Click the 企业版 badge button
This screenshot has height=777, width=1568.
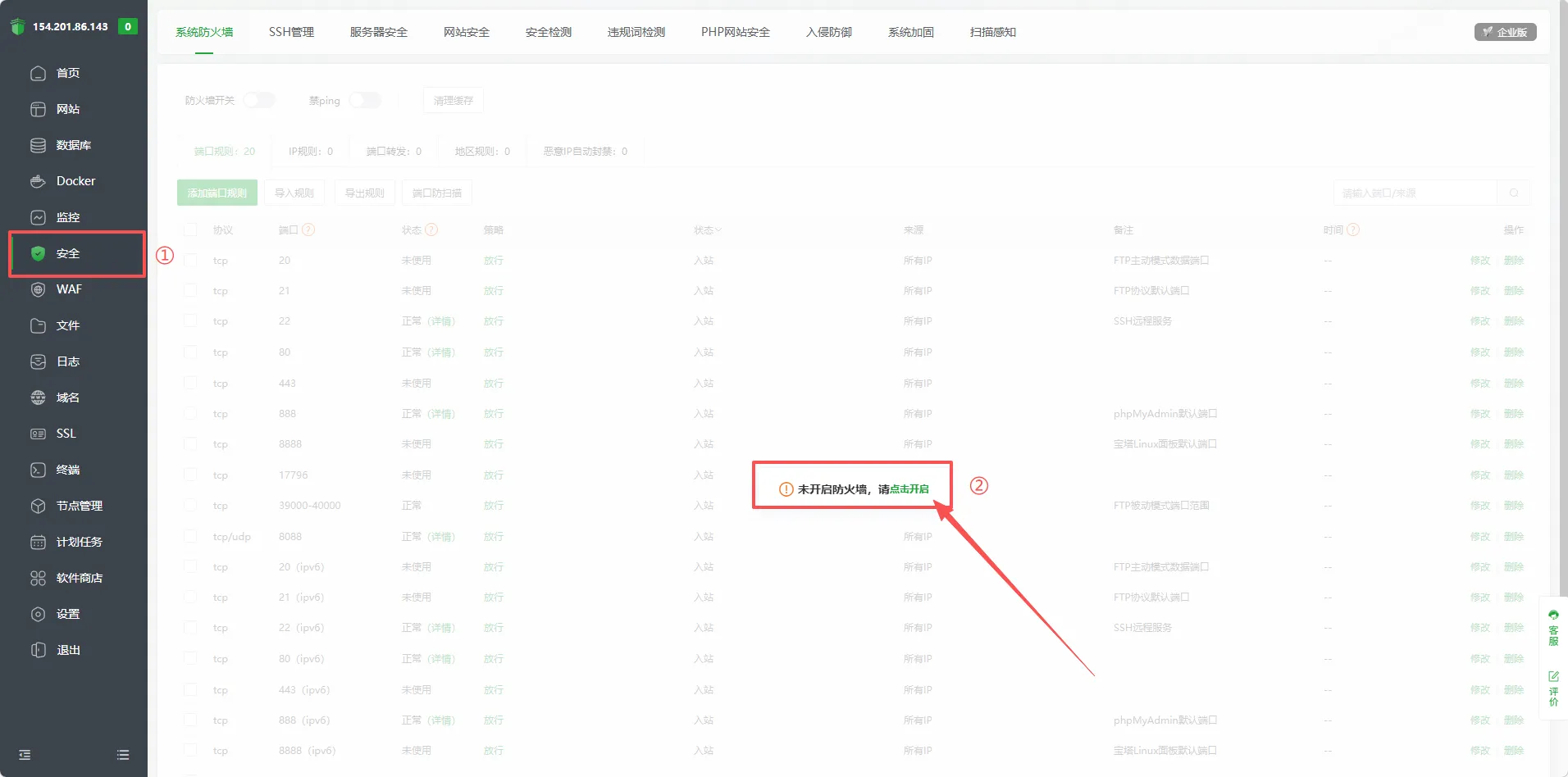(1505, 32)
